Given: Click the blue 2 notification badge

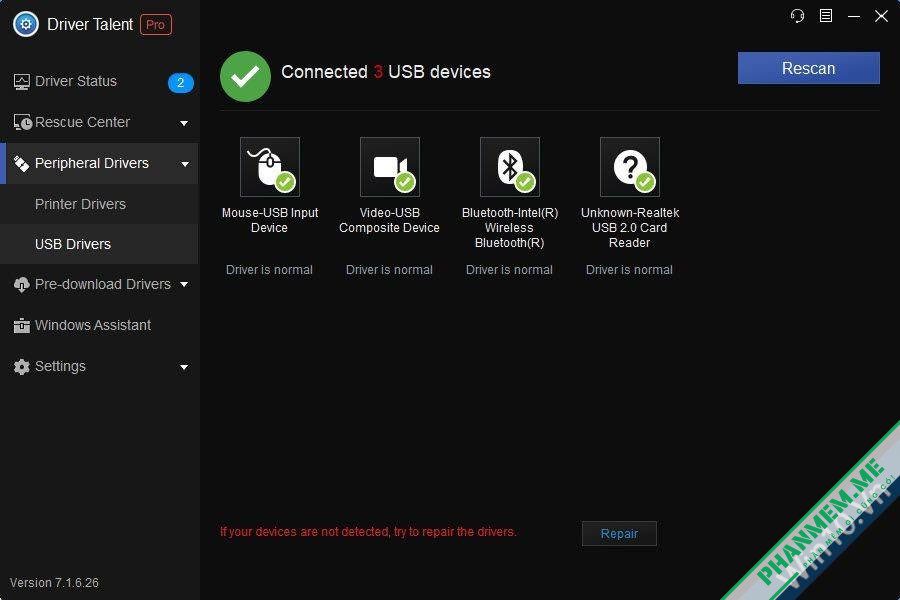Looking at the screenshot, I should 180,83.
